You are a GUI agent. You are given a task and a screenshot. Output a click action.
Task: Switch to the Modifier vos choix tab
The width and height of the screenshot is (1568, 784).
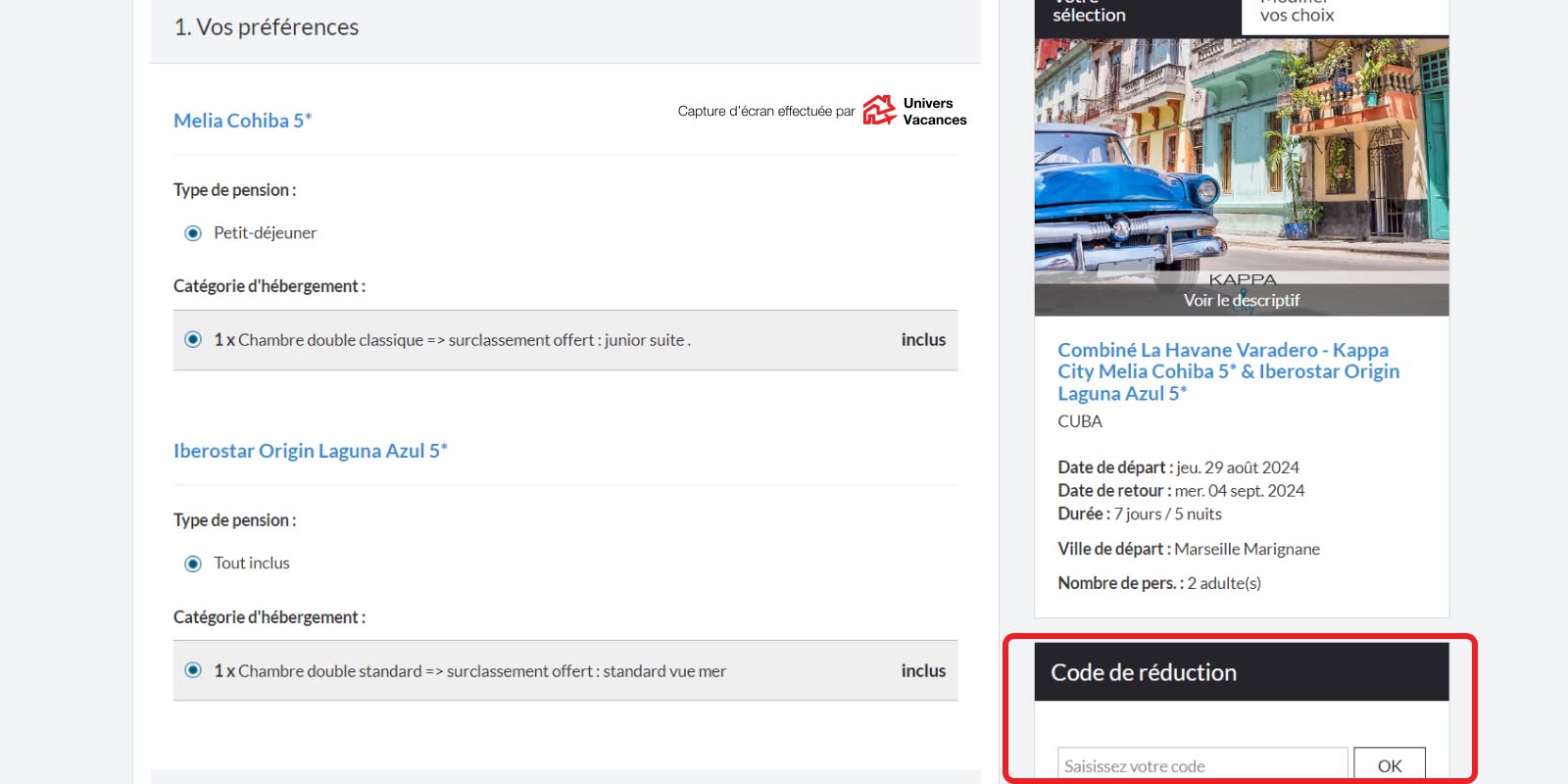[1345, 14]
